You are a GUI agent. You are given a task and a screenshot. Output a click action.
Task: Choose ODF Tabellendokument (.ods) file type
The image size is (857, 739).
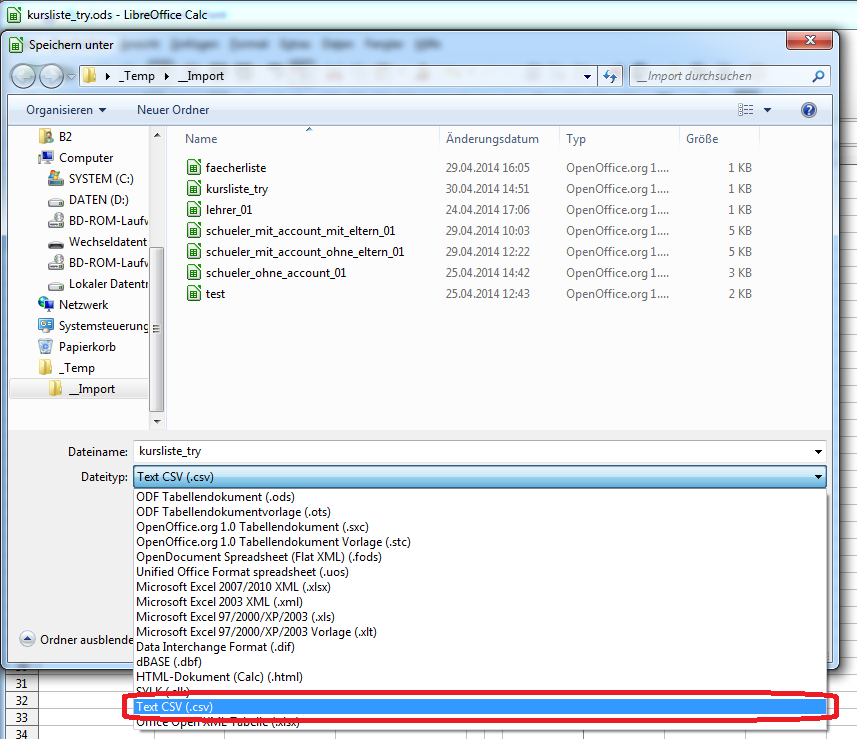coord(480,497)
